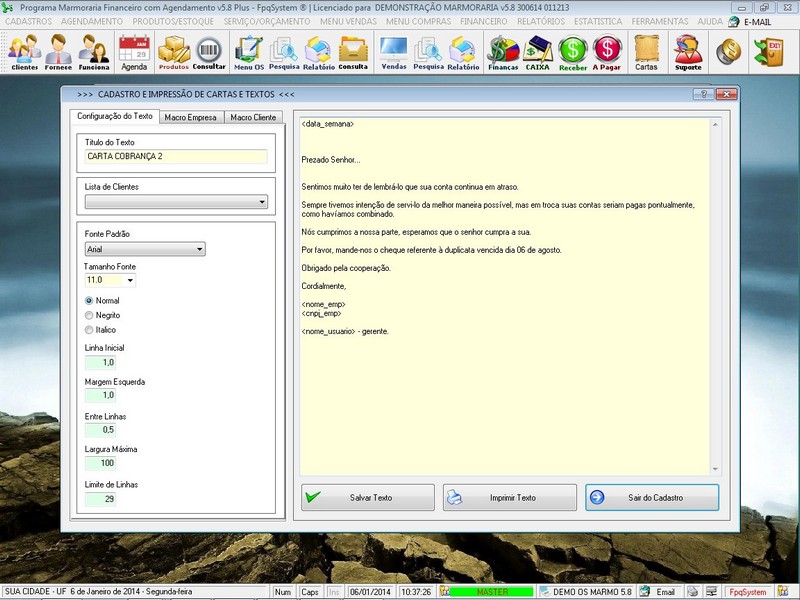Select the Normal font style option
The width and height of the screenshot is (800, 600).
click(x=89, y=301)
